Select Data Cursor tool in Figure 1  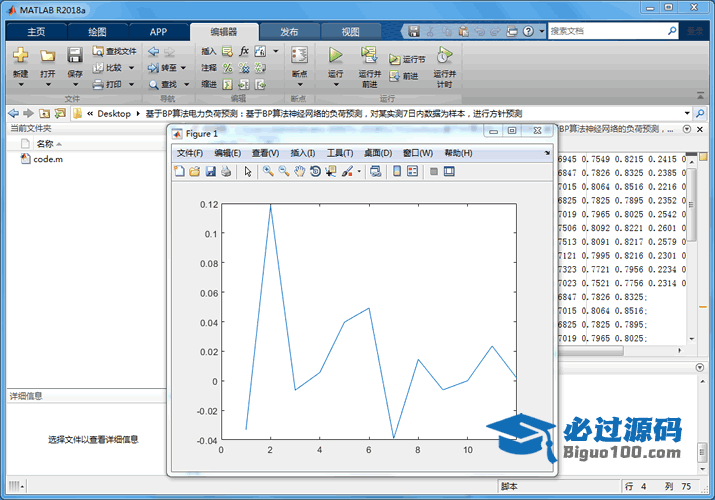click(x=331, y=171)
